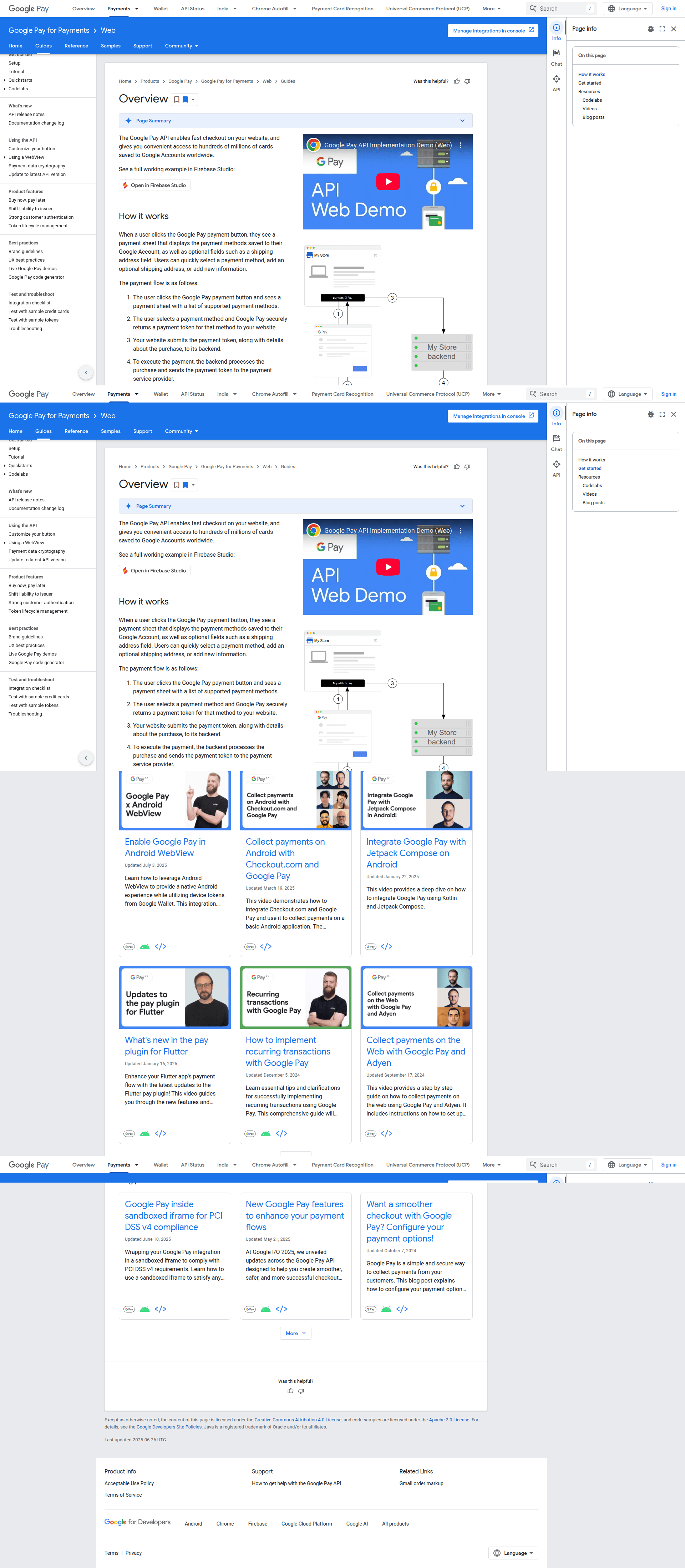Click code icon on Flutter plugin card
The image size is (685, 1568).
(161, 1133)
